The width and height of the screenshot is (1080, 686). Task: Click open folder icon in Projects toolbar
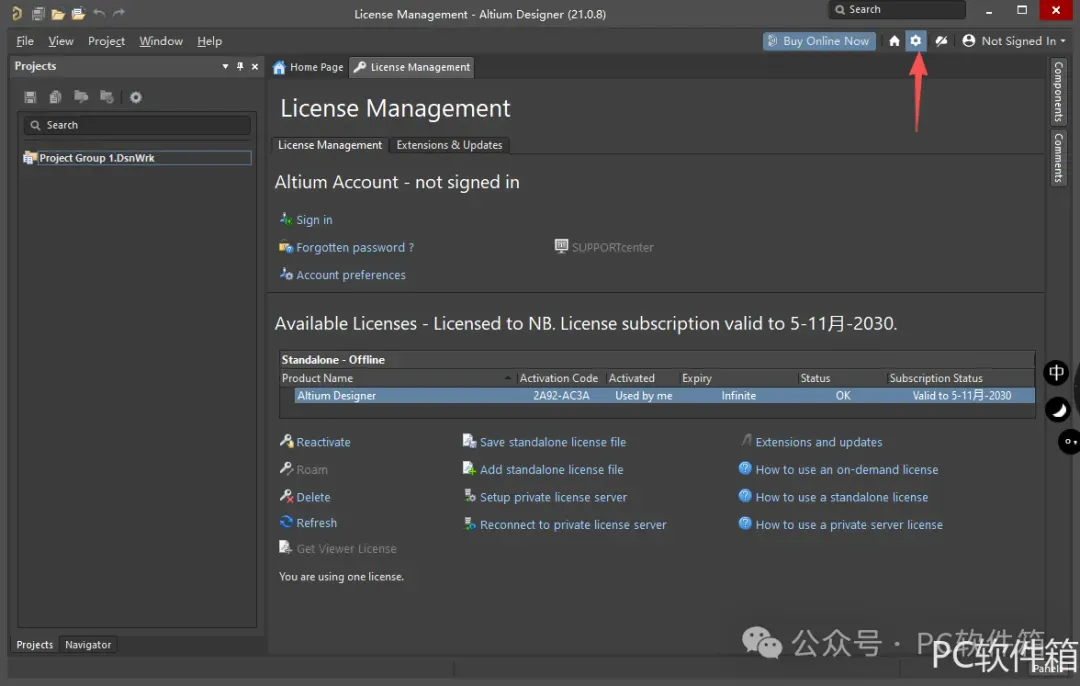coord(81,96)
